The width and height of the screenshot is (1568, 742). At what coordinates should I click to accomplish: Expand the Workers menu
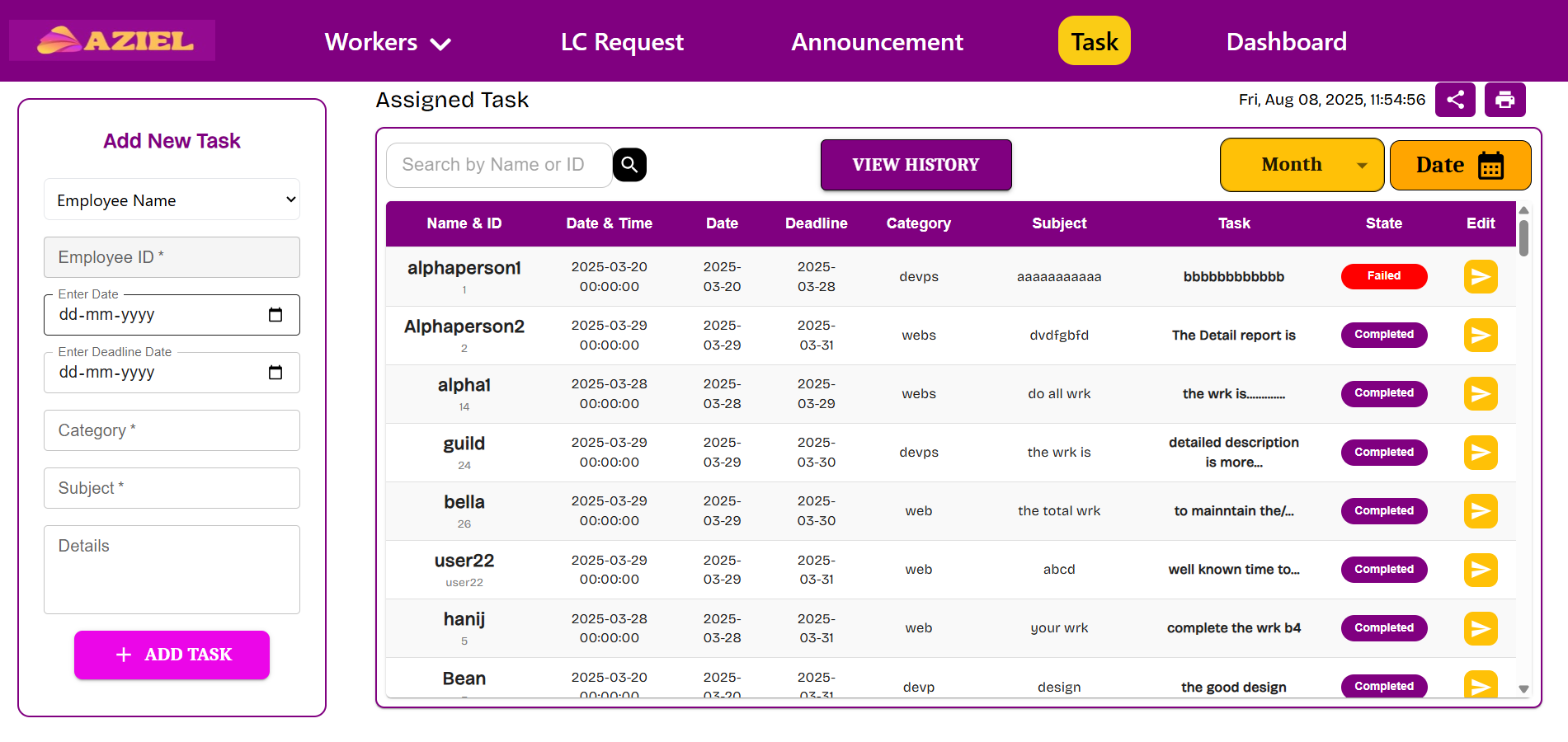coord(388,42)
